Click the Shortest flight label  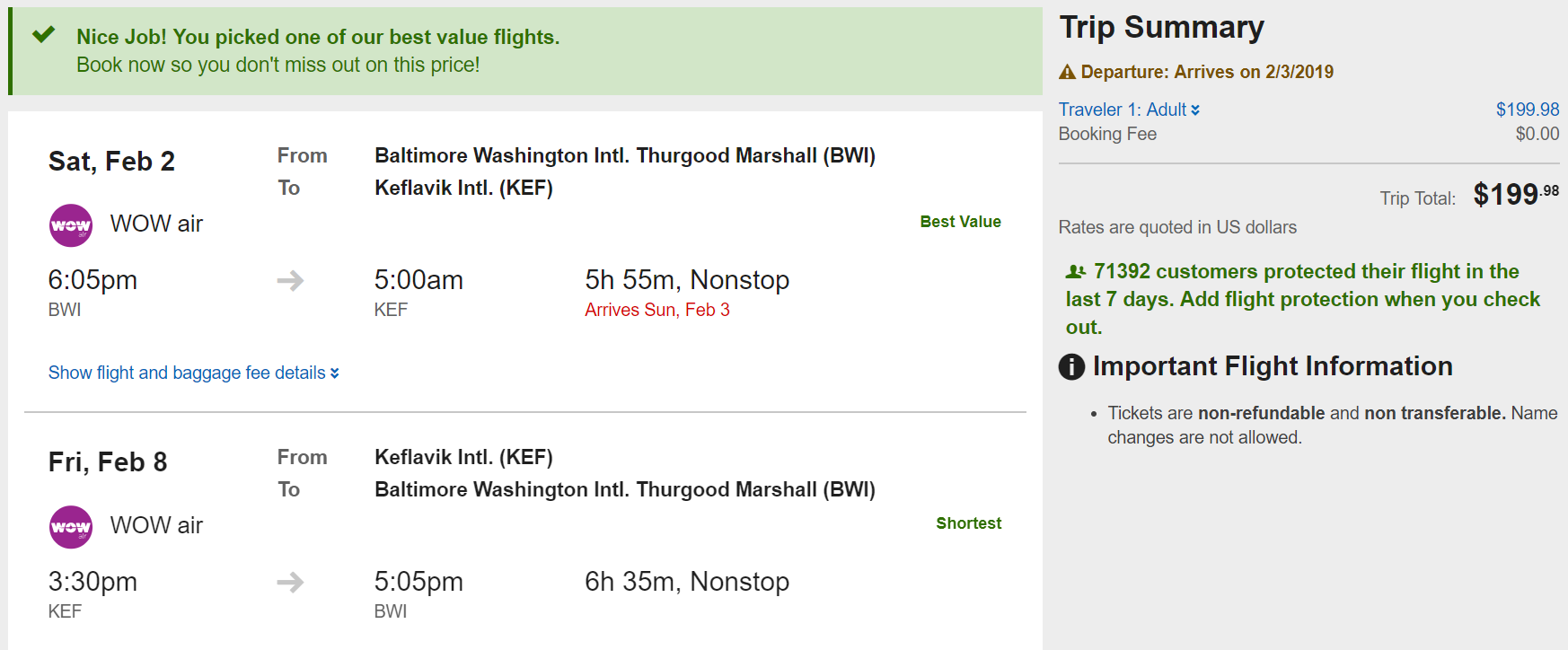point(968,523)
